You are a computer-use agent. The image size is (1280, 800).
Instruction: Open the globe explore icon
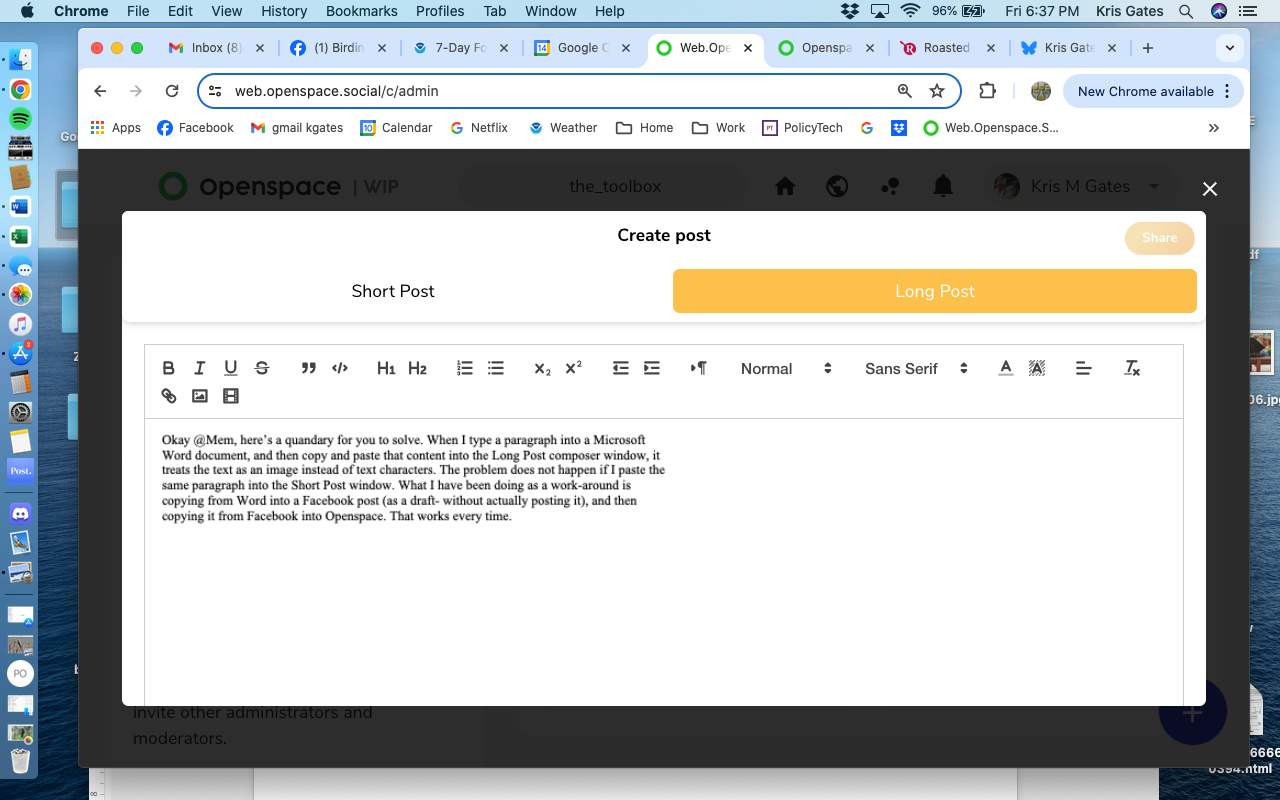click(x=837, y=186)
